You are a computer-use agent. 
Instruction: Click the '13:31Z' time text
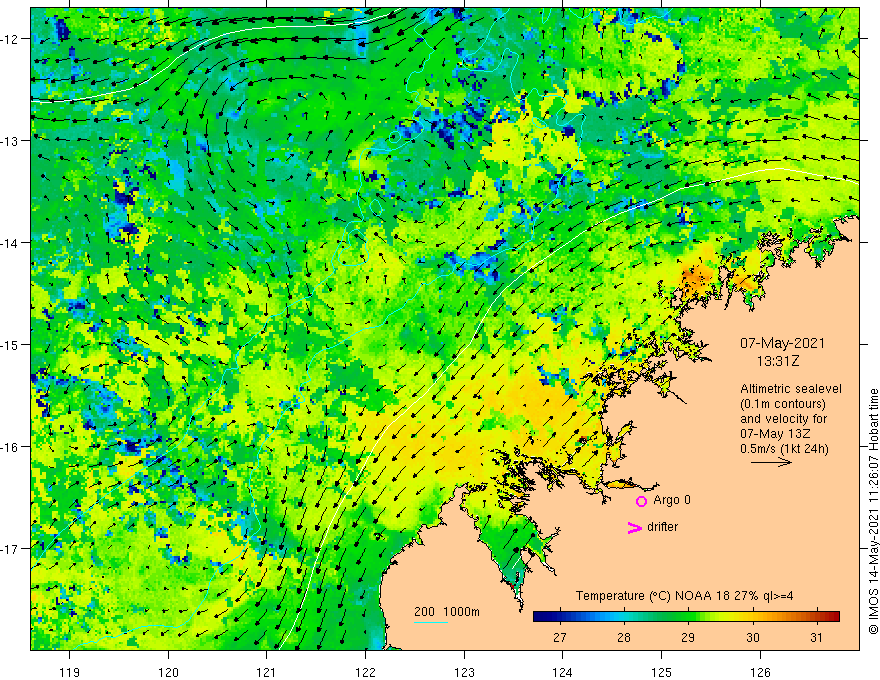click(778, 361)
